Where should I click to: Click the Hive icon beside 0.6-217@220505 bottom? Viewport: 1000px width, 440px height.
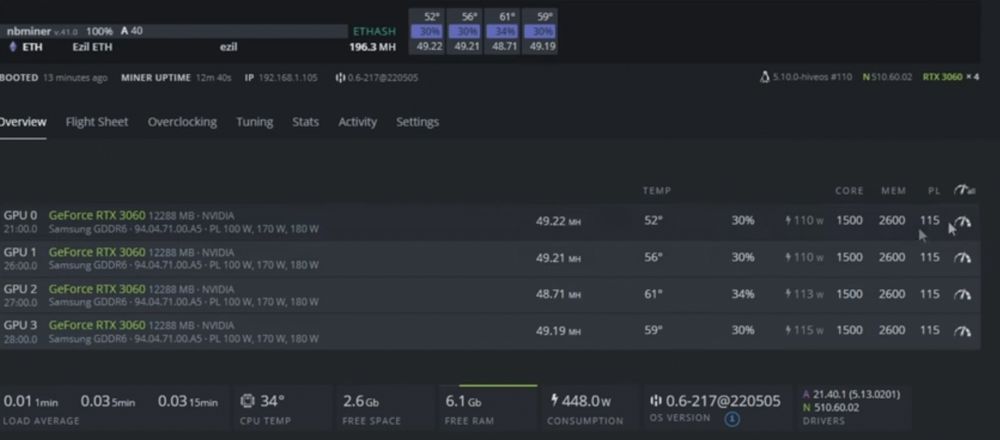coord(656,400)
